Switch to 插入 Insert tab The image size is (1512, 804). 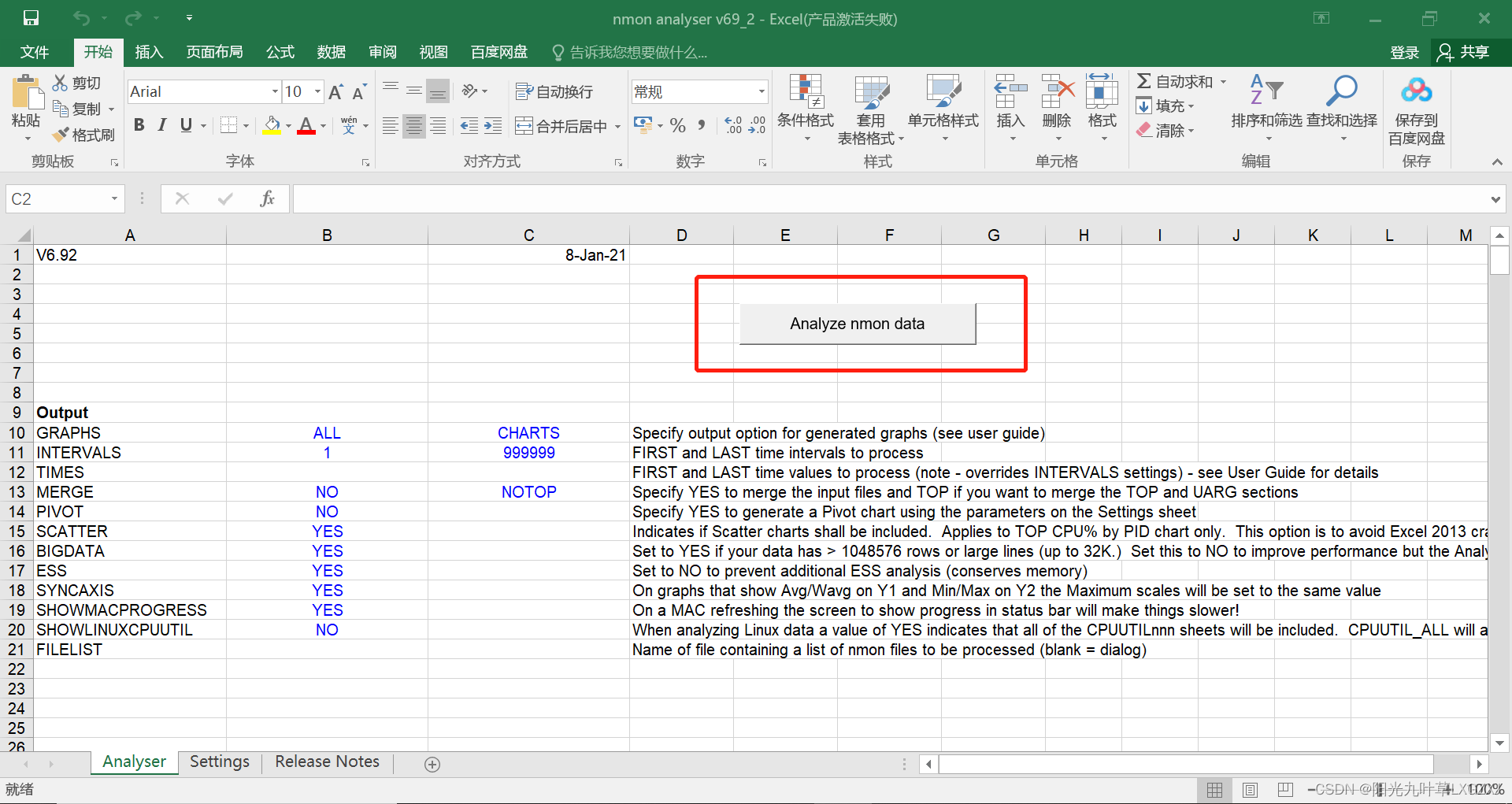(149, 52)
